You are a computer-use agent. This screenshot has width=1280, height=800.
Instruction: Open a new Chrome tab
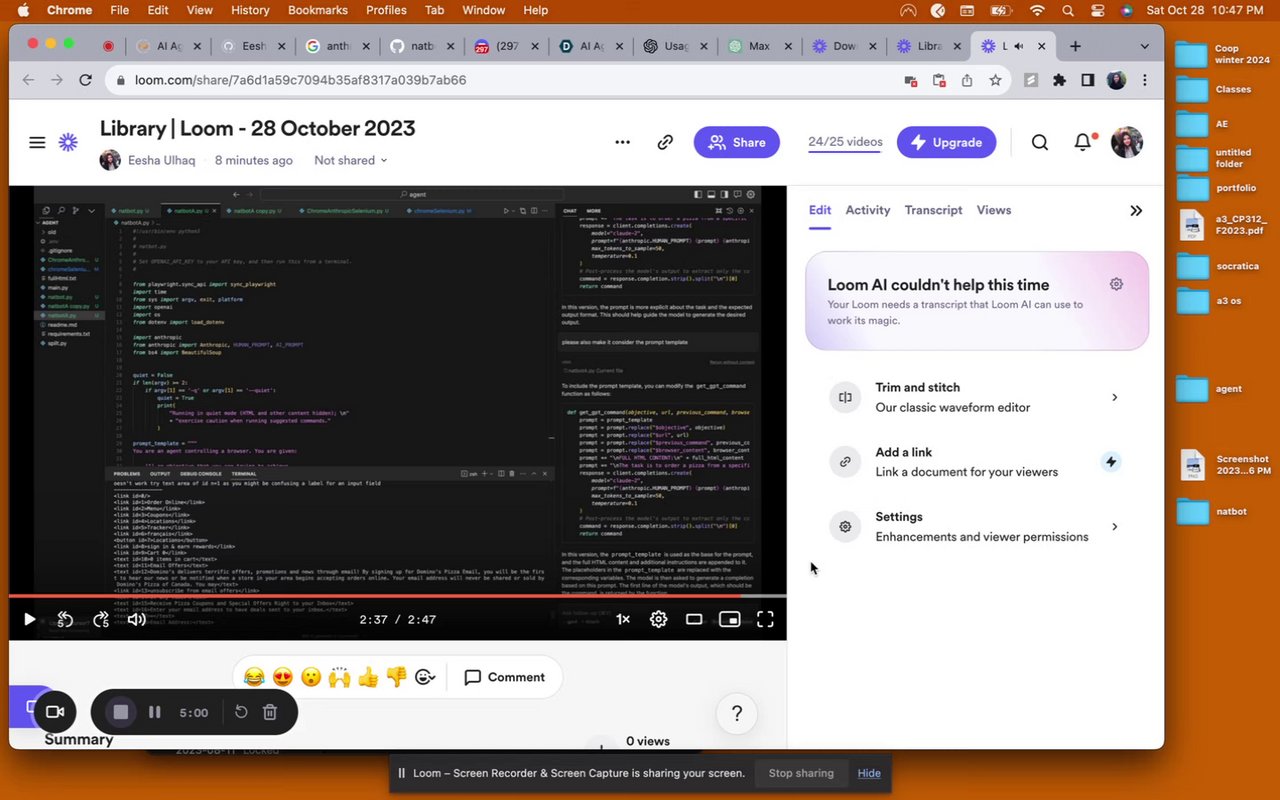click(1075, 46)
